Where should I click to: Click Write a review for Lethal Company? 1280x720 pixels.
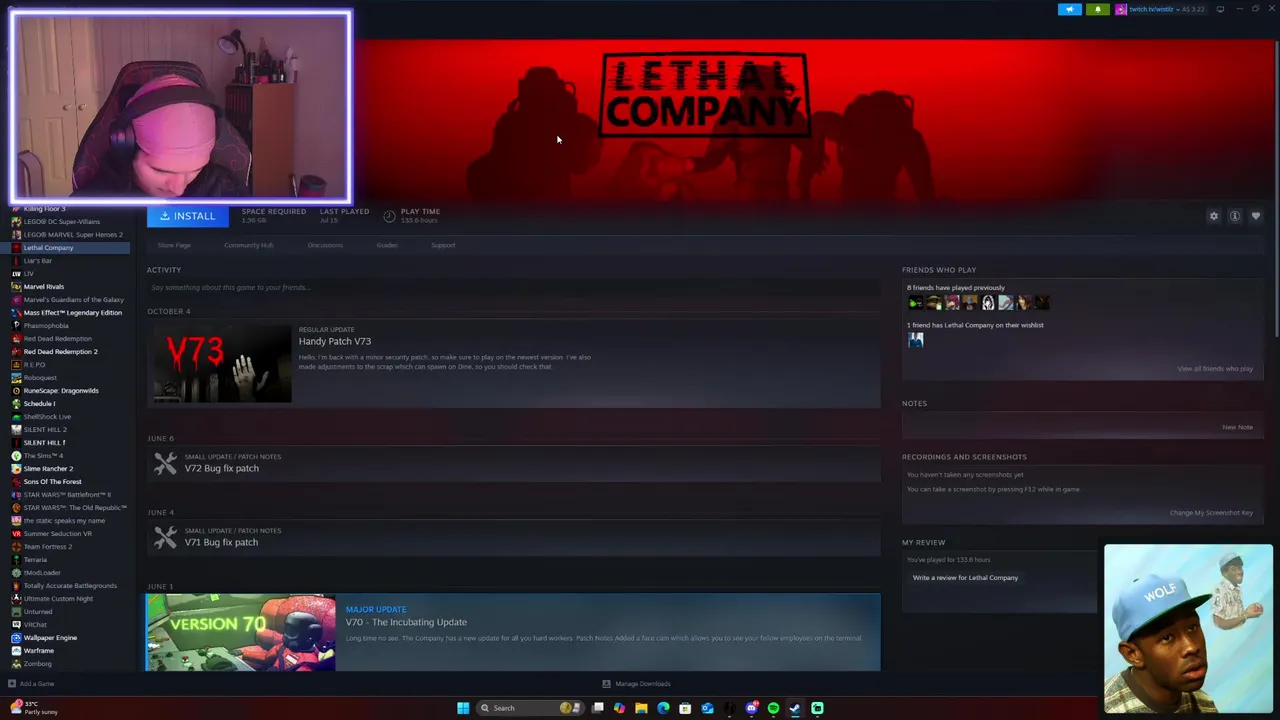(x=965, y=578)
